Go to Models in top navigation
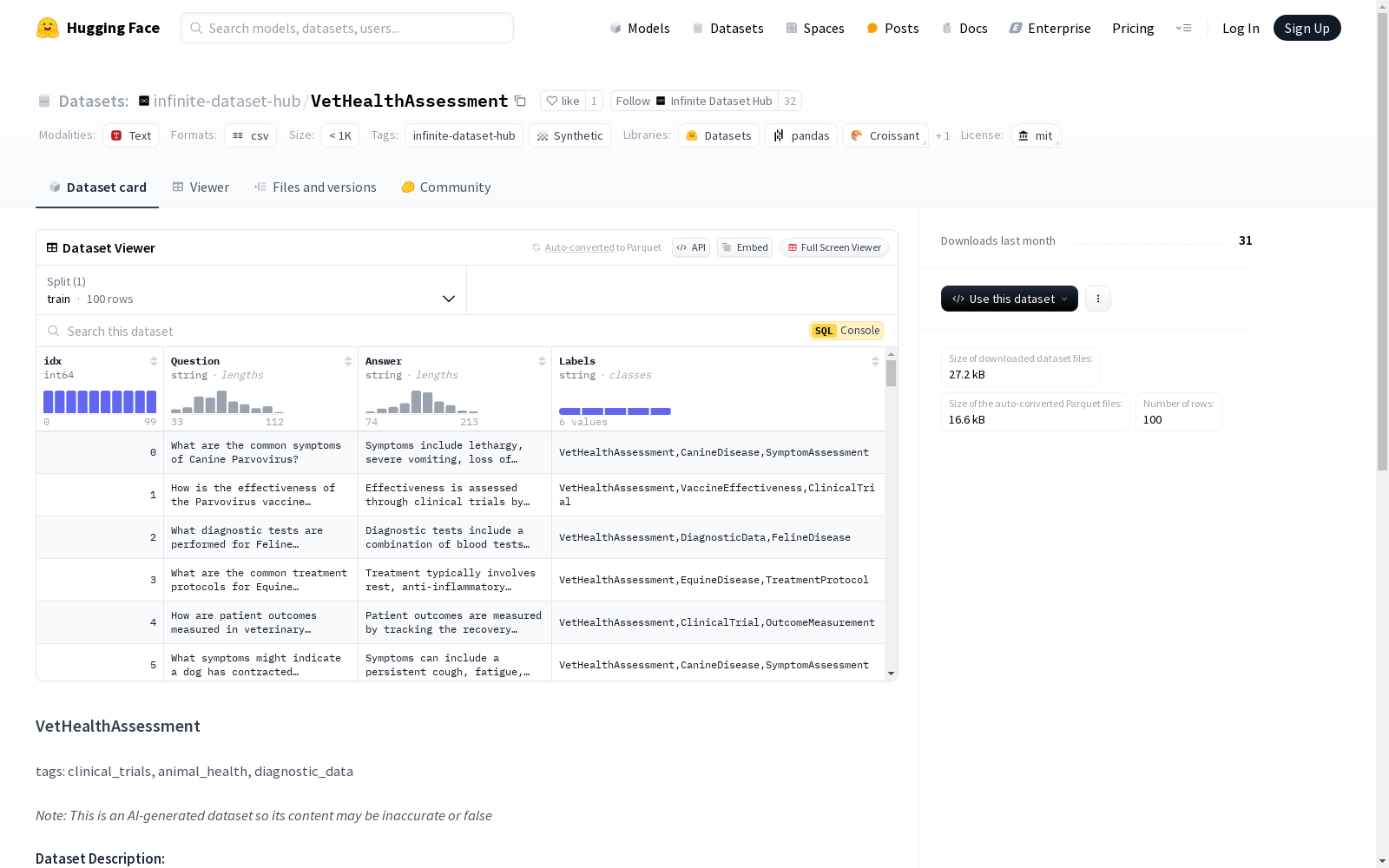The width and height of the screenshot is (1389, 868). pos(640,28)
